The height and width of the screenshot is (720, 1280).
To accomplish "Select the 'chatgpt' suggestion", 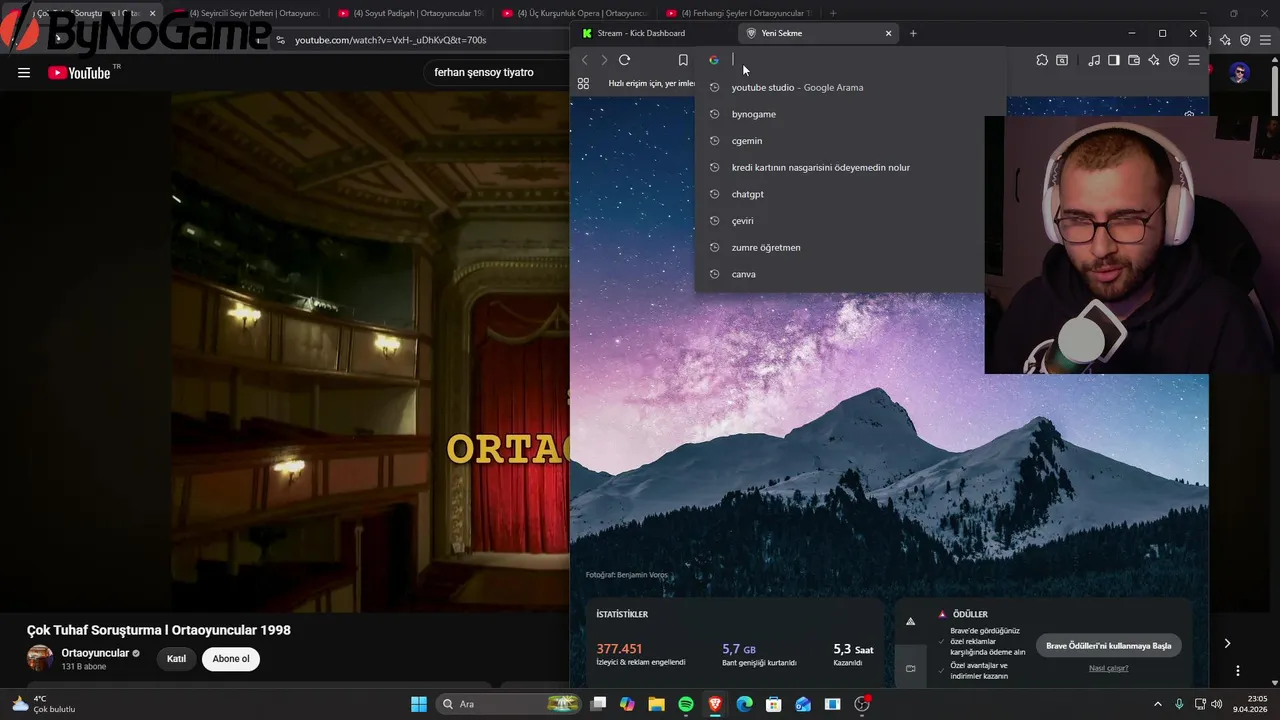I will [840, 194].
